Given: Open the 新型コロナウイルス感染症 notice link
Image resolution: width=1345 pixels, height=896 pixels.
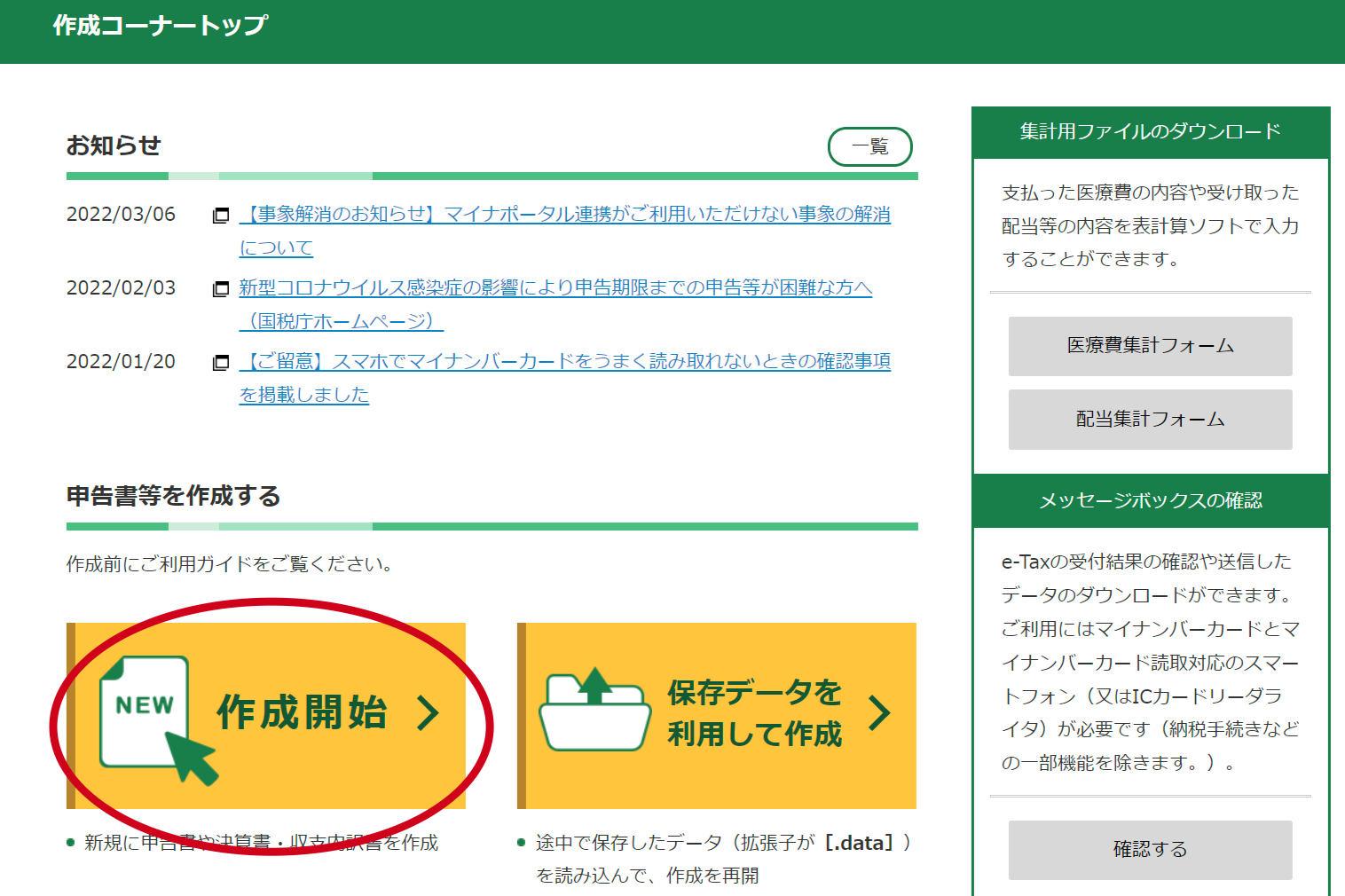Looking at the screenshot, I should [x=555, y=288].
